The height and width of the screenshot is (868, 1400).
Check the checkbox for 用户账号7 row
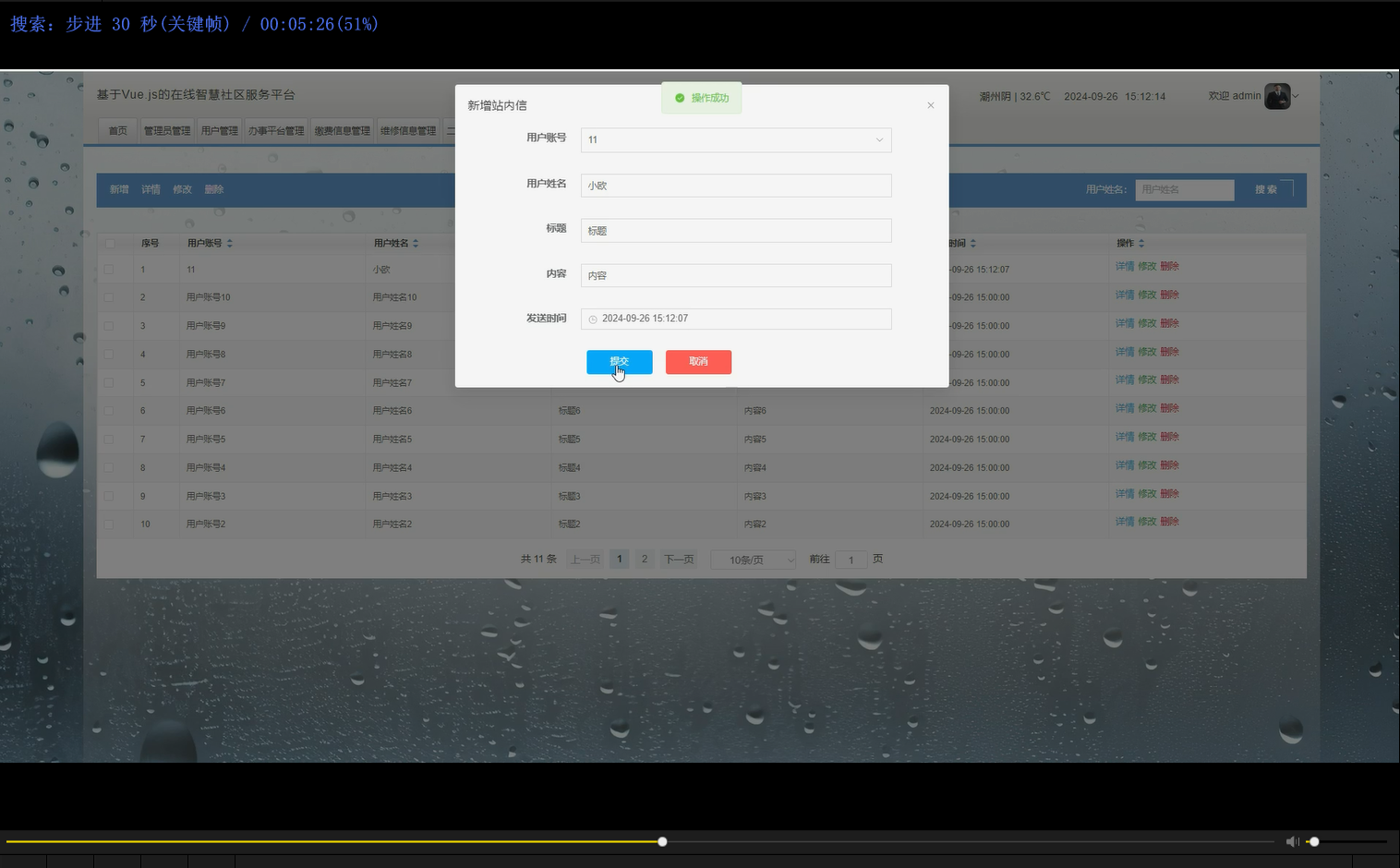click(109, 382)
